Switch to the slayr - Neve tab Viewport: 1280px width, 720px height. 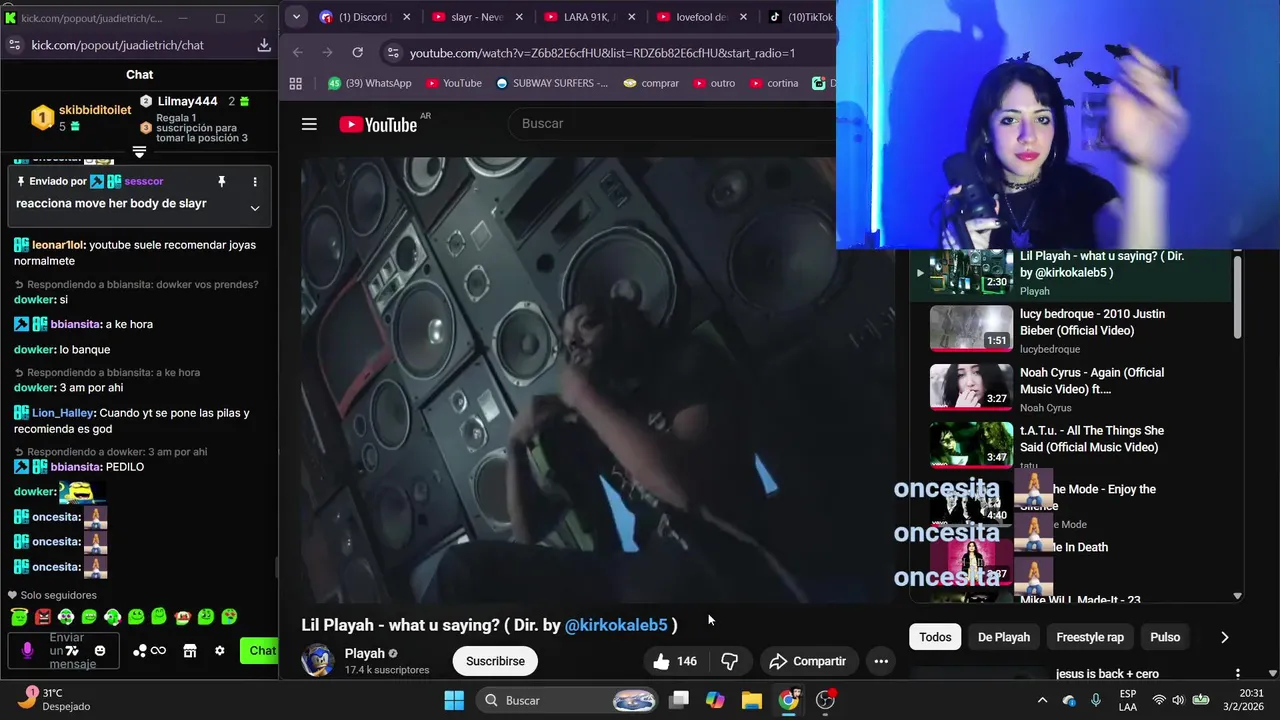pos(478,17)
